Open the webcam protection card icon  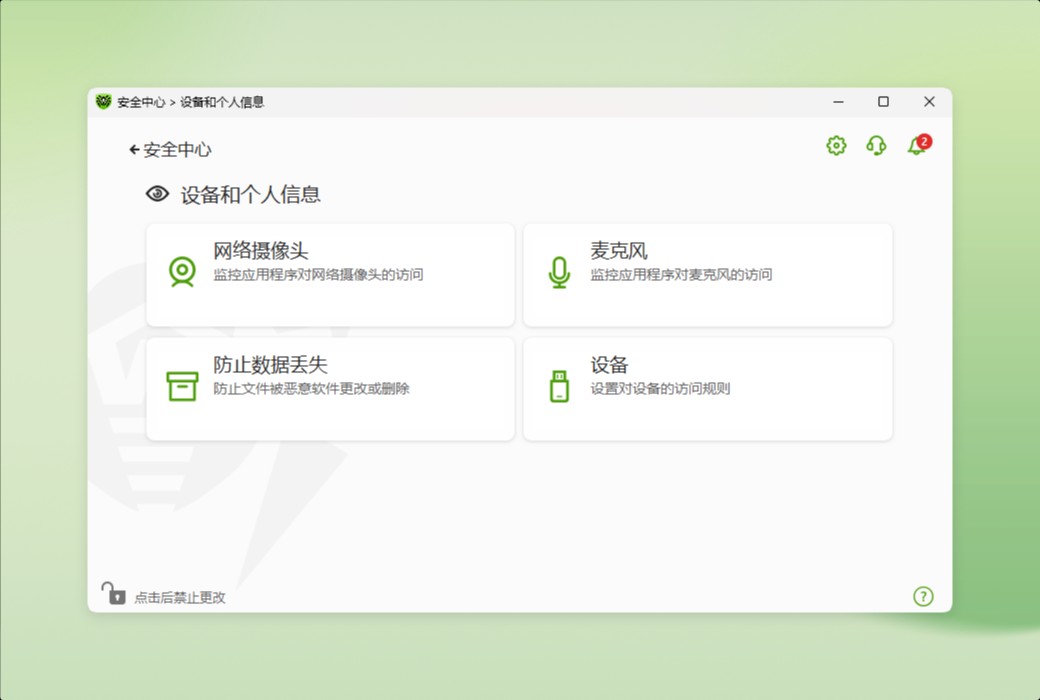click(182, 272)
